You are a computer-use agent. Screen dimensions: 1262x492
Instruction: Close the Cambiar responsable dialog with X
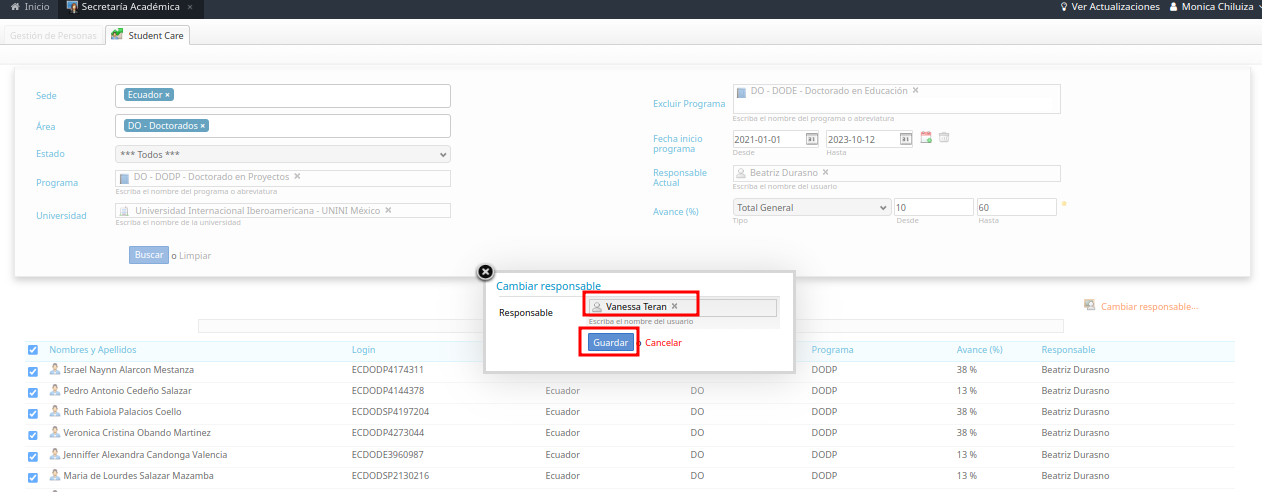(485, 271)
